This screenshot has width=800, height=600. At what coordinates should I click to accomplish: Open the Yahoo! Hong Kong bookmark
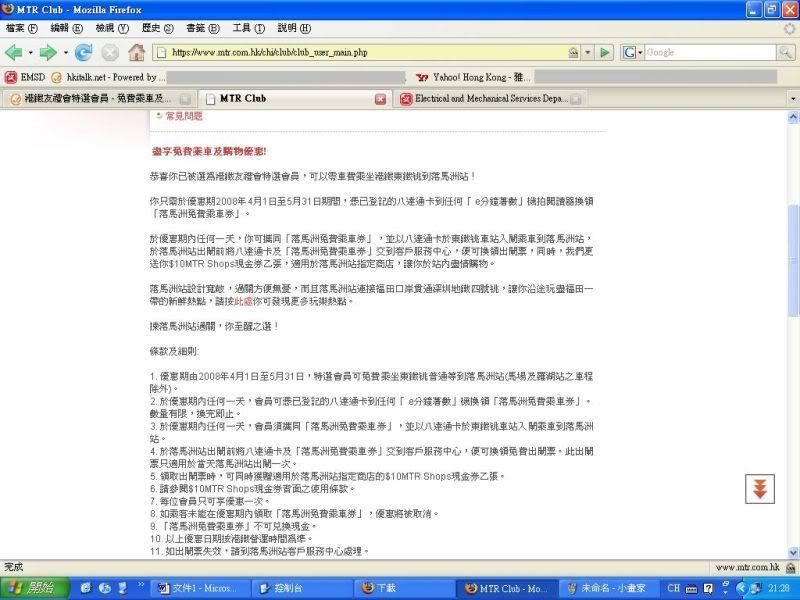473,78
